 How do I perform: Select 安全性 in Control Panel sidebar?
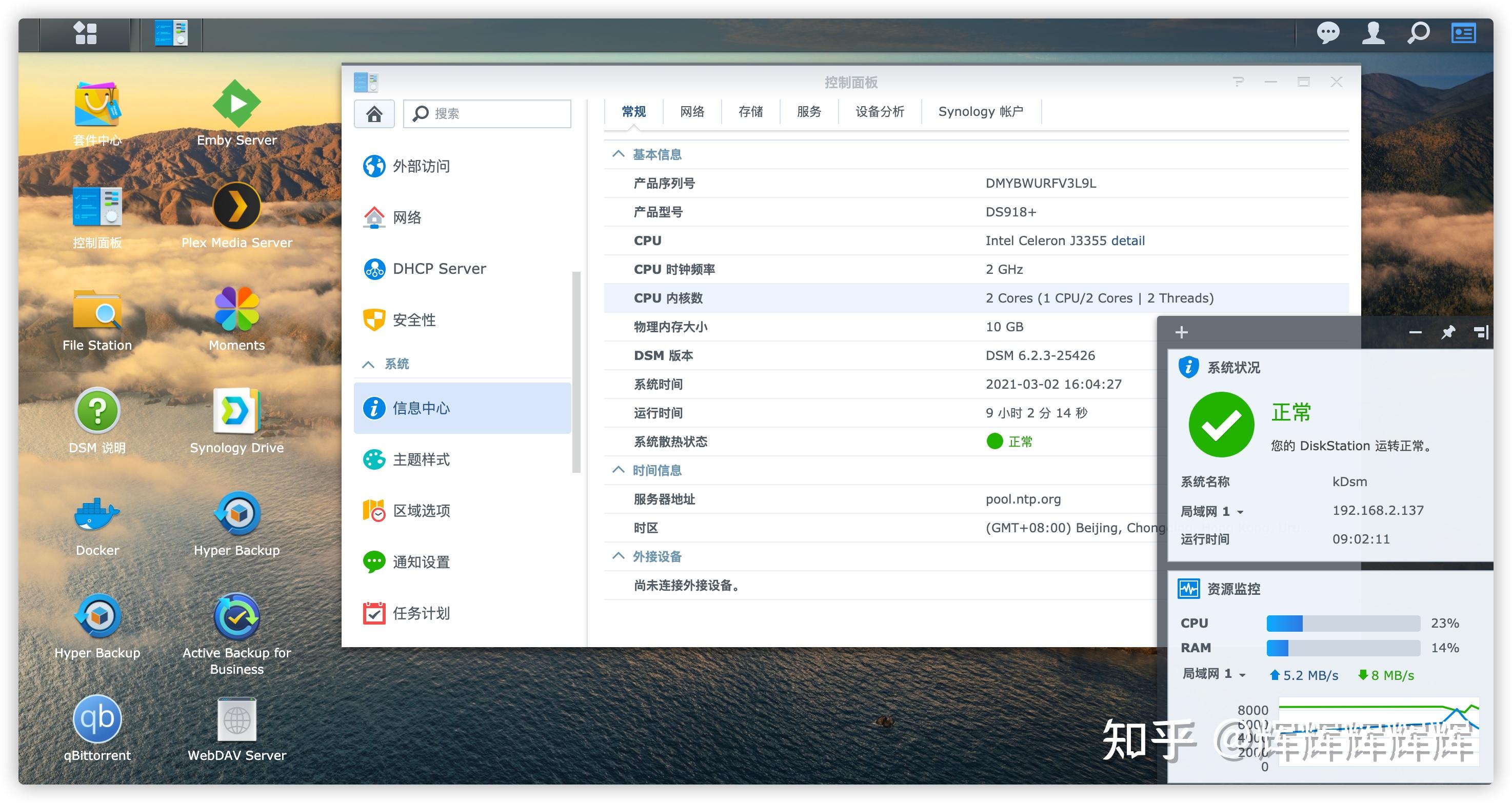414,320
